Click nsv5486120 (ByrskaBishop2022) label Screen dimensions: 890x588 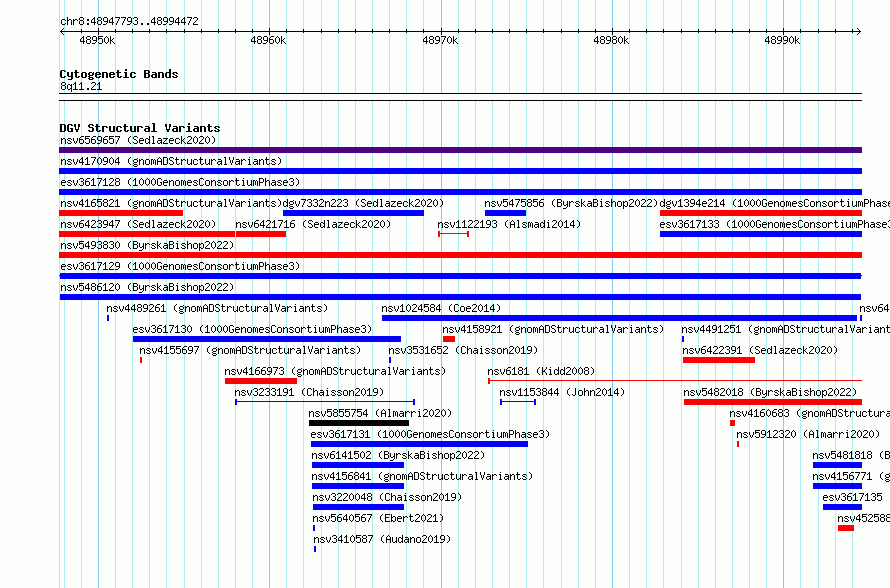coord(147,287)
